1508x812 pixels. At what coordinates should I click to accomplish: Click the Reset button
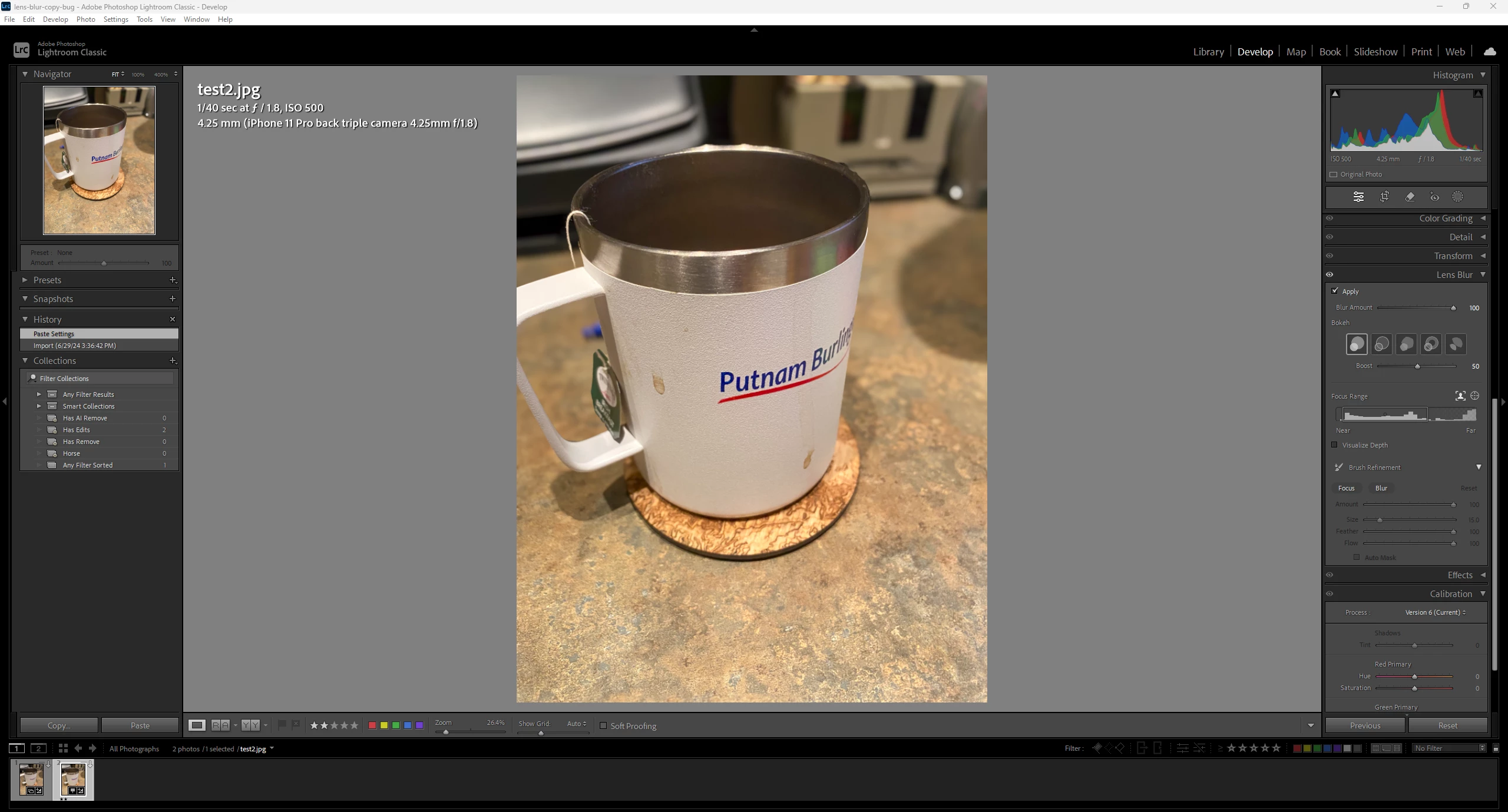point(1447,725)
